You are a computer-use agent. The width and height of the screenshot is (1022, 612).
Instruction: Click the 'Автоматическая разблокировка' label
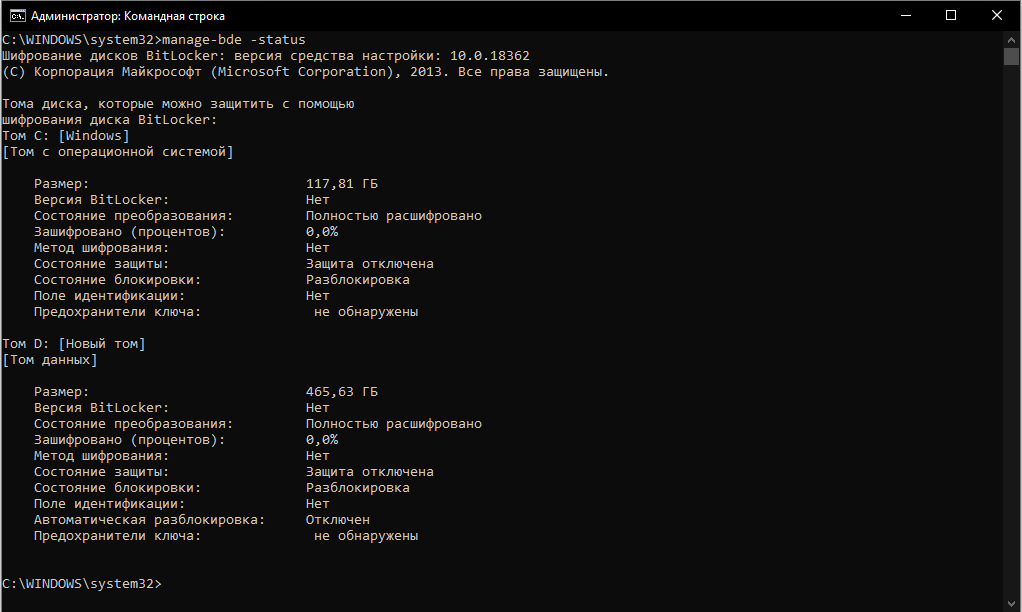pos(149,520)
